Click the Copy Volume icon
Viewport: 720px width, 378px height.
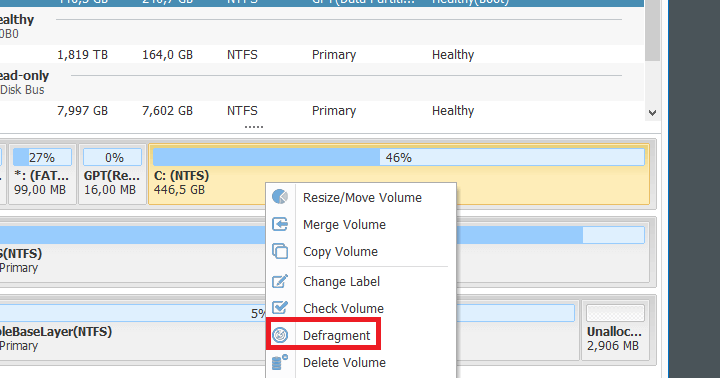click(x=280, y=251)
